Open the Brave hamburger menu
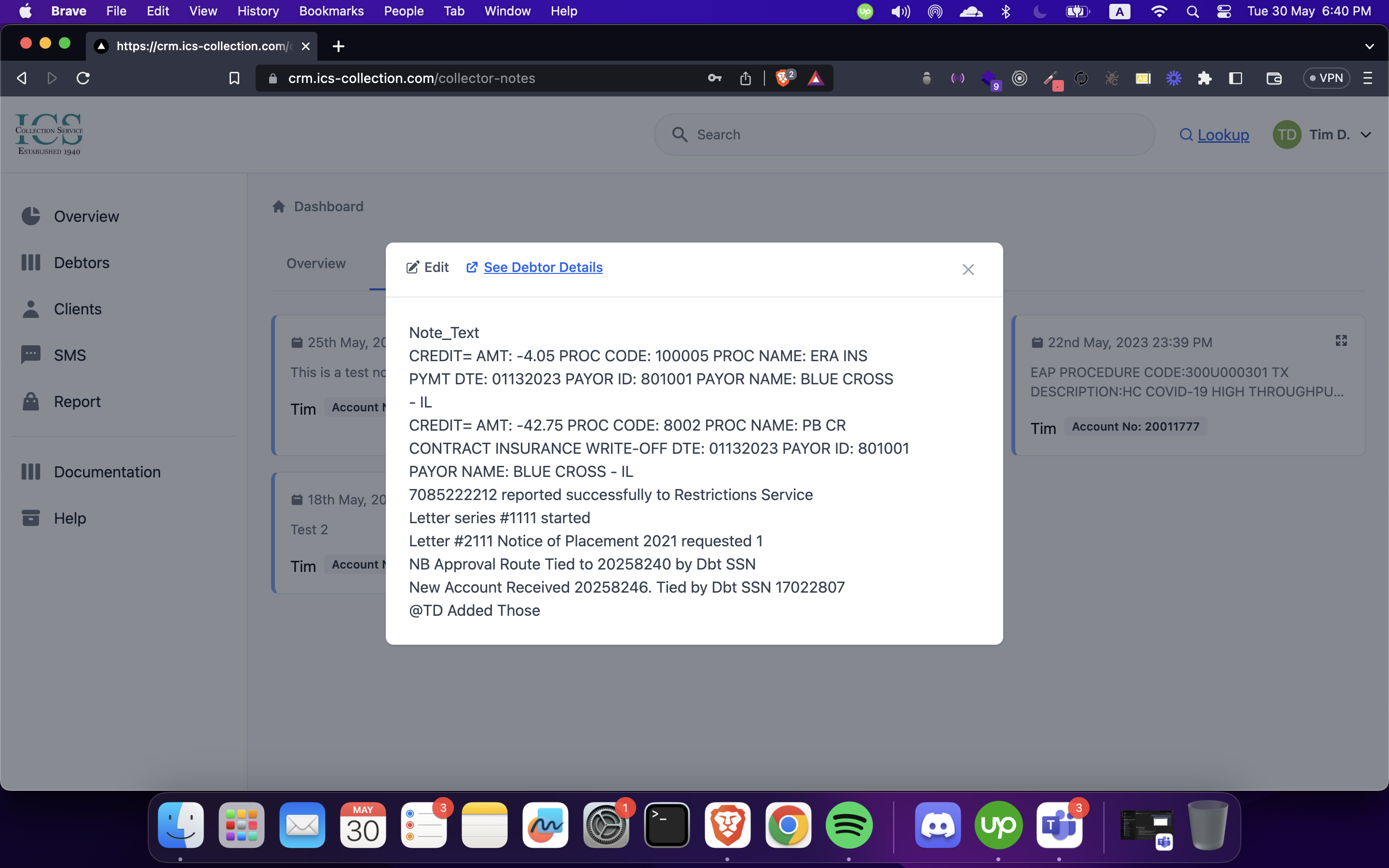 click(1368, 78)
